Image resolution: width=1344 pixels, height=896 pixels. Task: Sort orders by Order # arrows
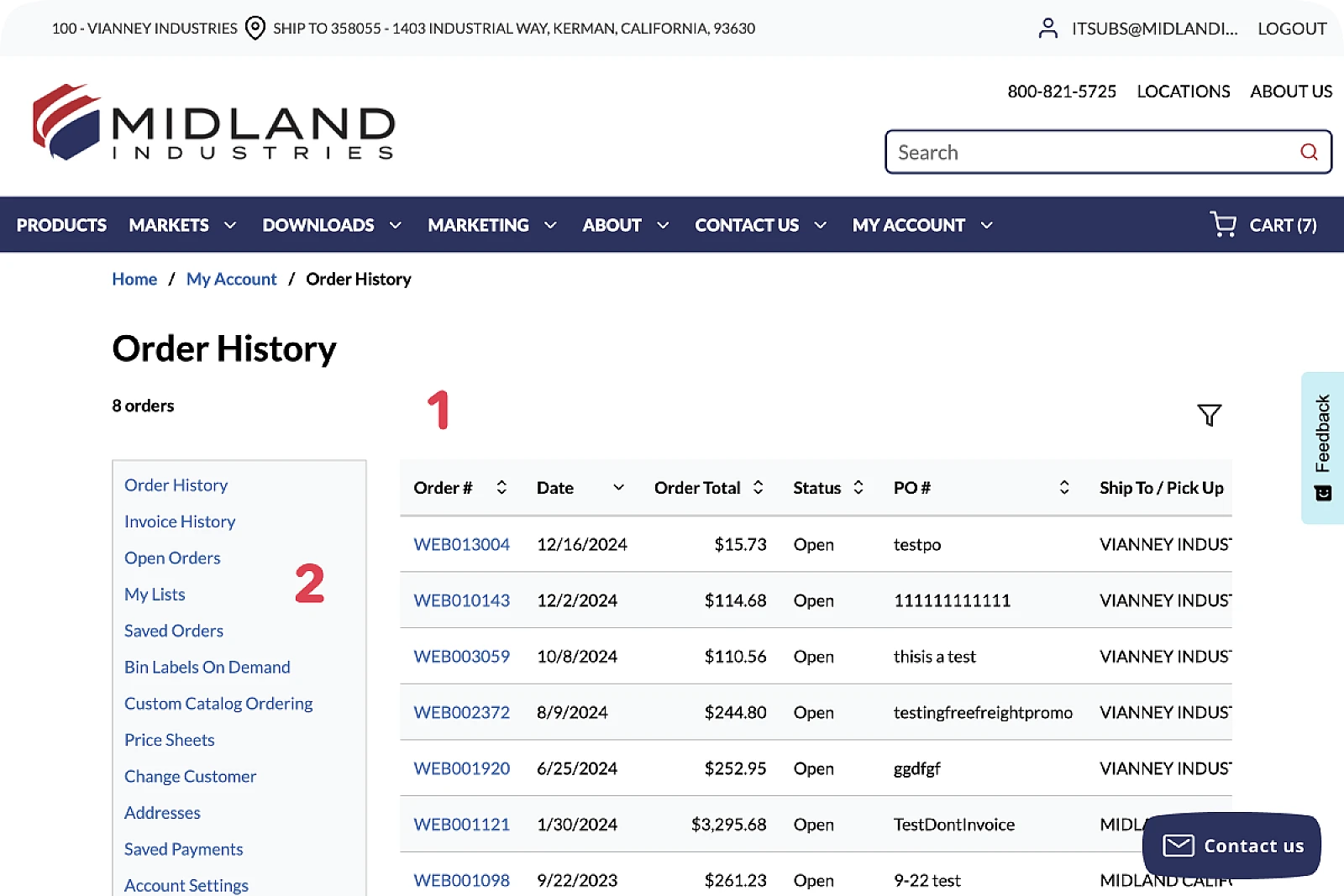click(x=501, y=488)
